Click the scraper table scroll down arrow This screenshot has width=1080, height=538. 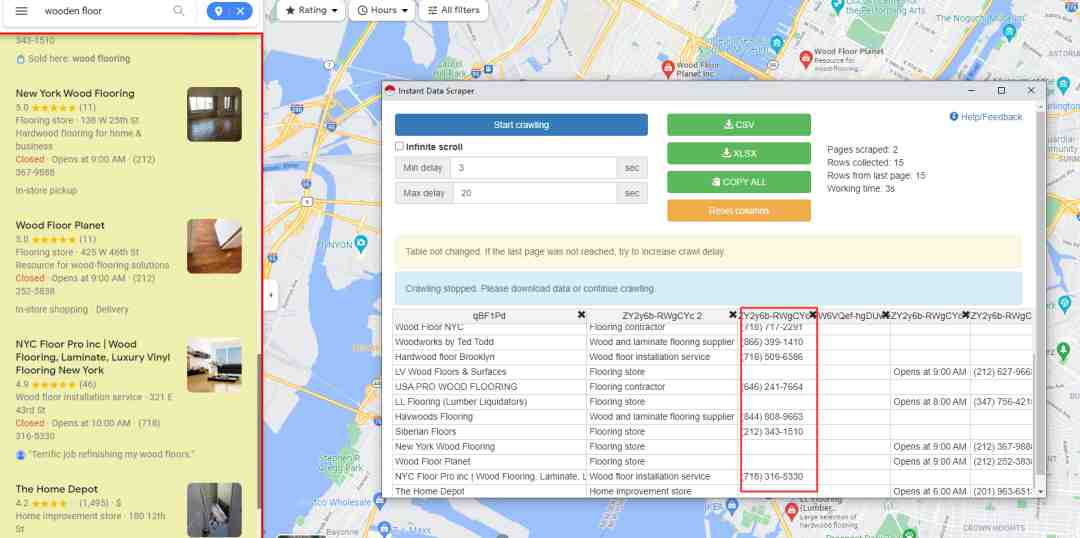pyautogui.click(x=1040, y=492)
